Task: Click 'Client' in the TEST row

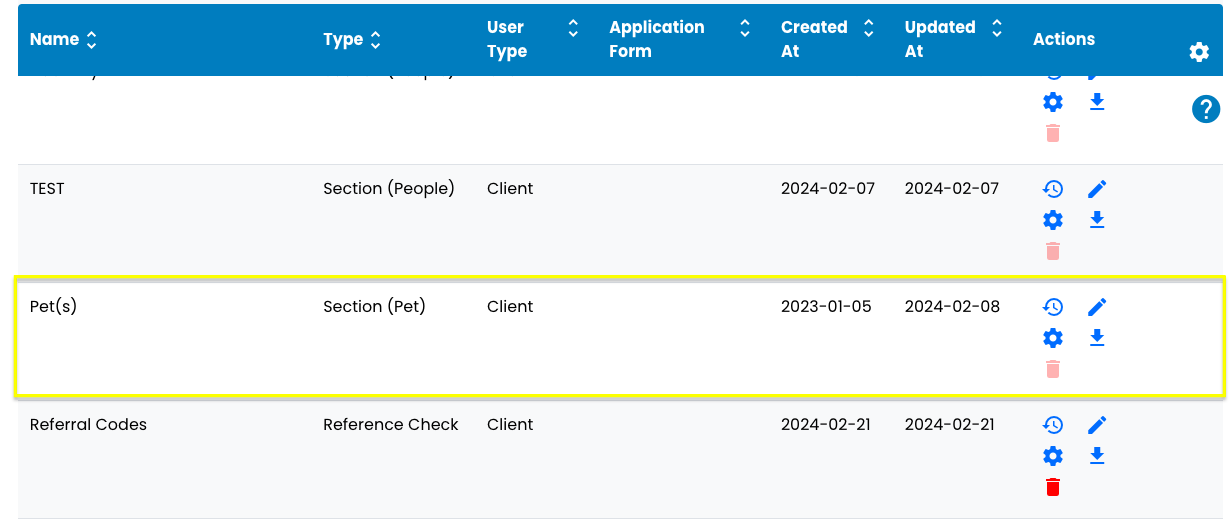Action: (510, 188)
